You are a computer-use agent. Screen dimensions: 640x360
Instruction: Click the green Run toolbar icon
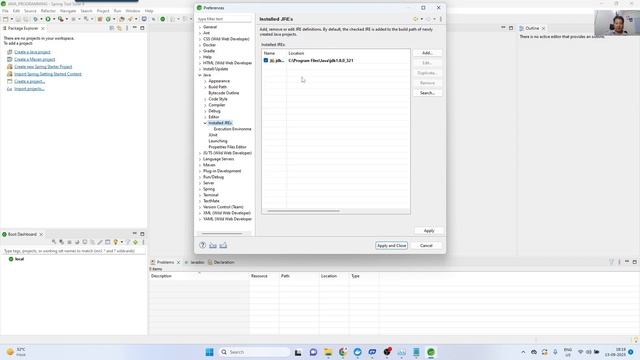(x=48, y=19)
